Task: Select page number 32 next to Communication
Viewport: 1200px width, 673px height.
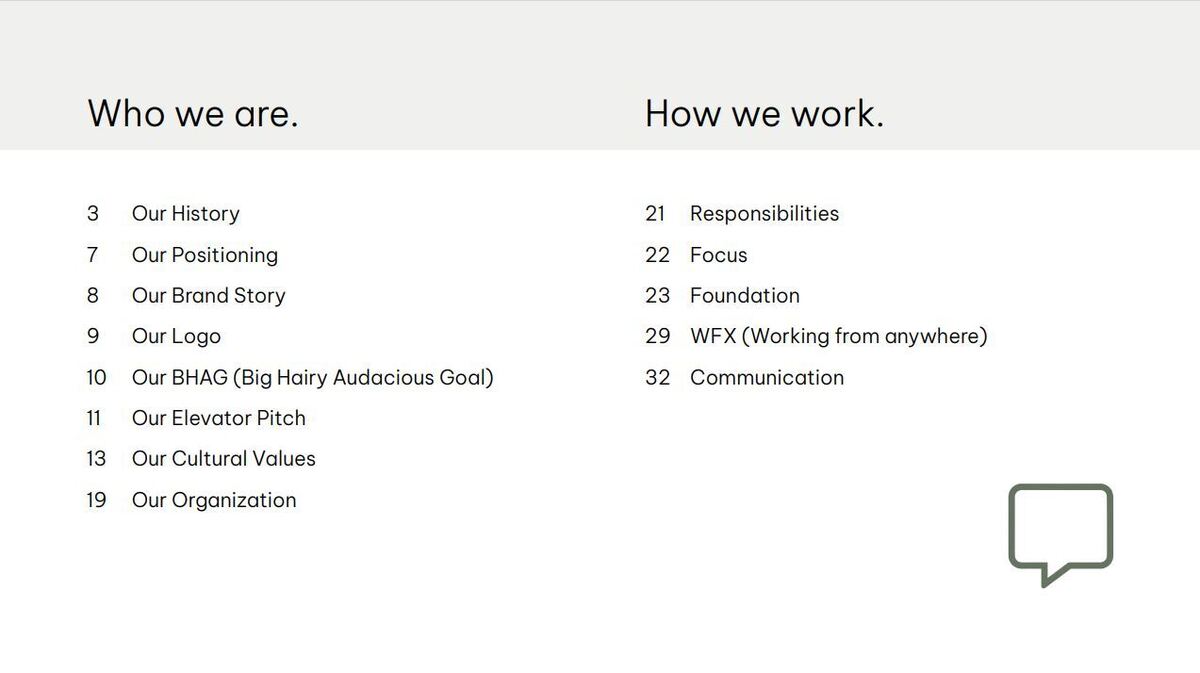Action: click(657, 378)
